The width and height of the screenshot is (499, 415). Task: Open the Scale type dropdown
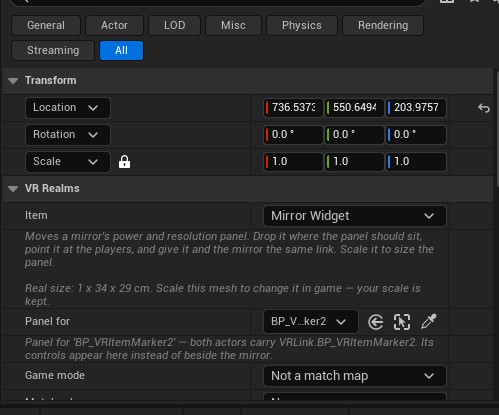click(x=68, y=162)
